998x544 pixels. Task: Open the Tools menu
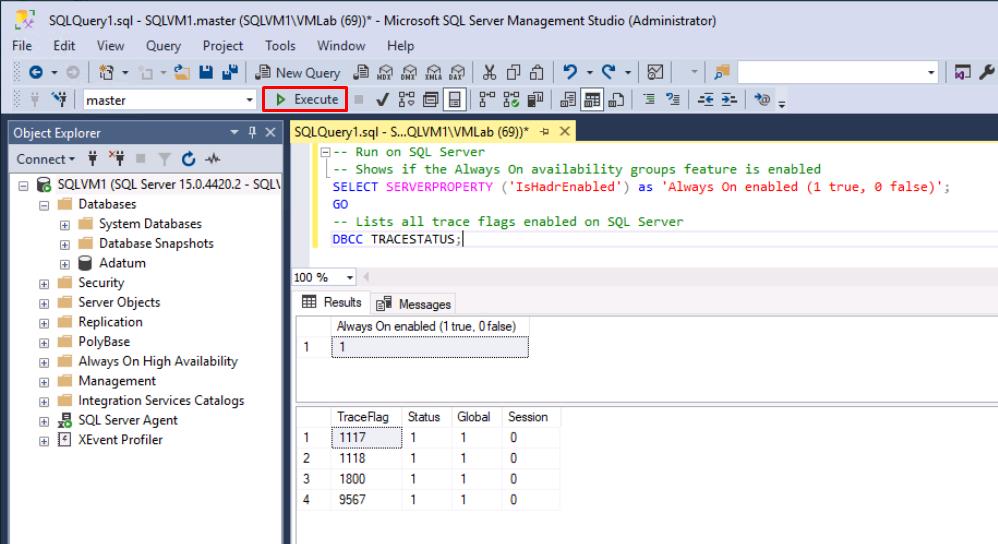point(280,46)
